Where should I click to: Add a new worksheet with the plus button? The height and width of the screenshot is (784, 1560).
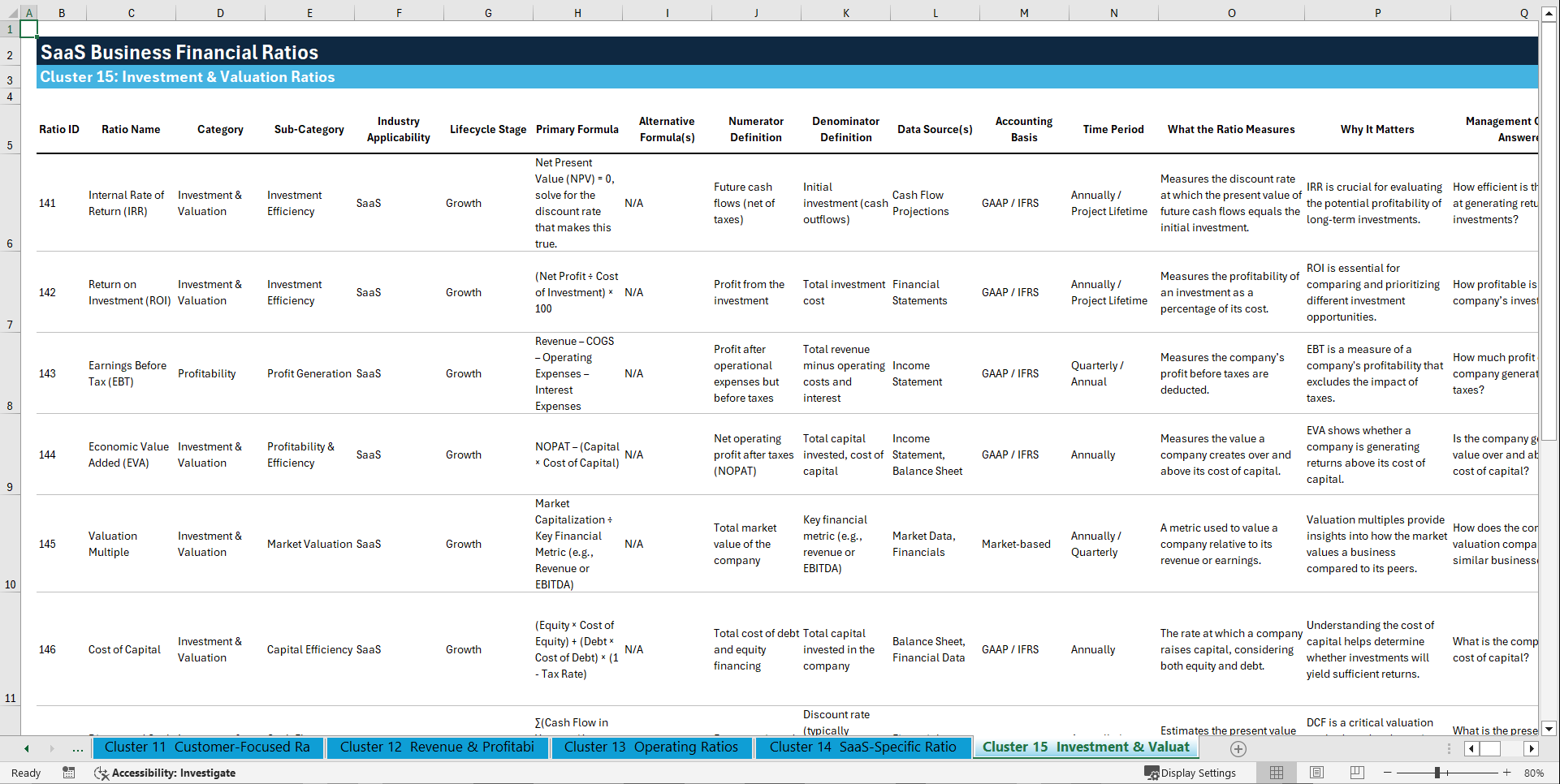(x=1238, y=749)
